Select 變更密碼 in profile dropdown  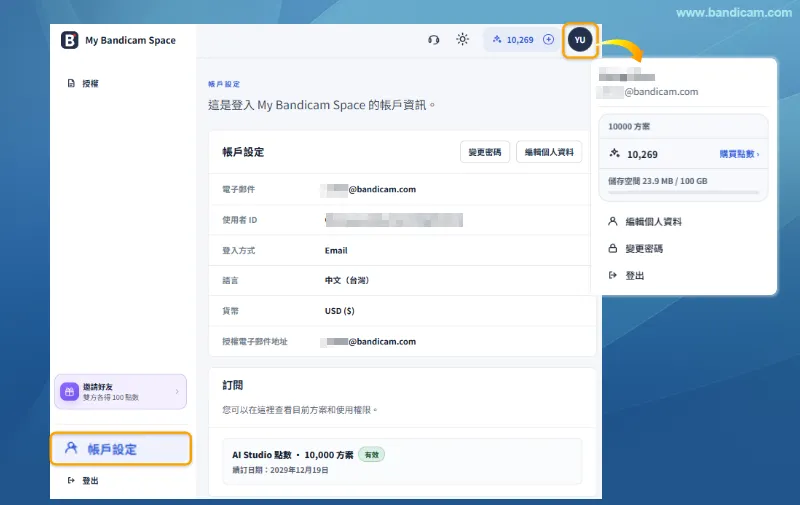[644, 248]
